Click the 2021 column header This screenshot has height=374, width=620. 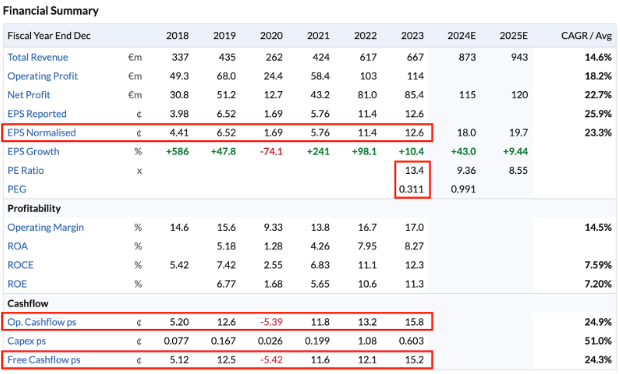318,36
